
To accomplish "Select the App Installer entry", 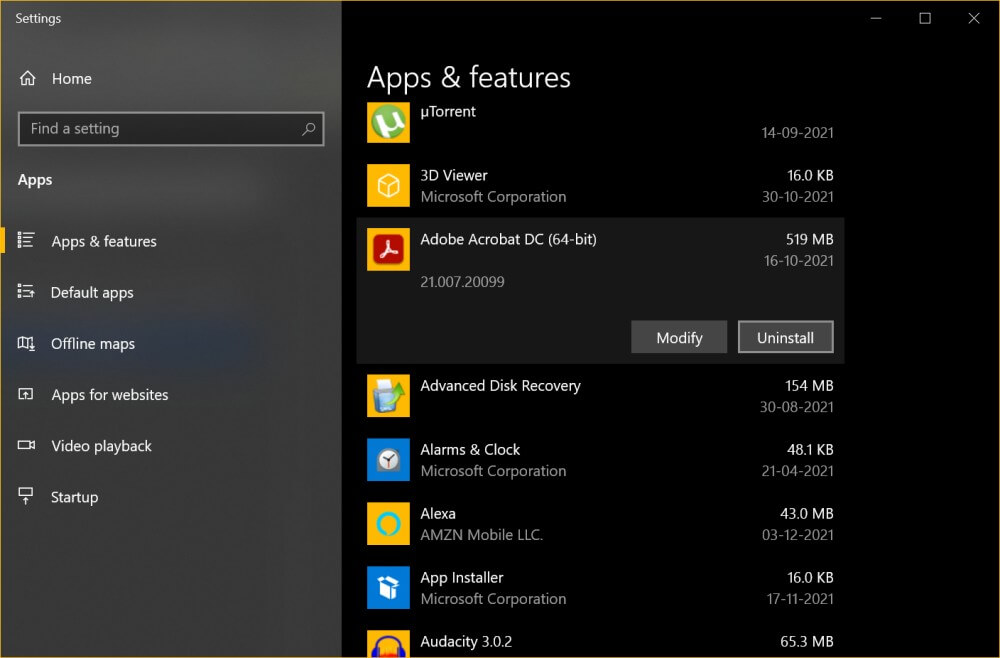I will click(600, 587).
